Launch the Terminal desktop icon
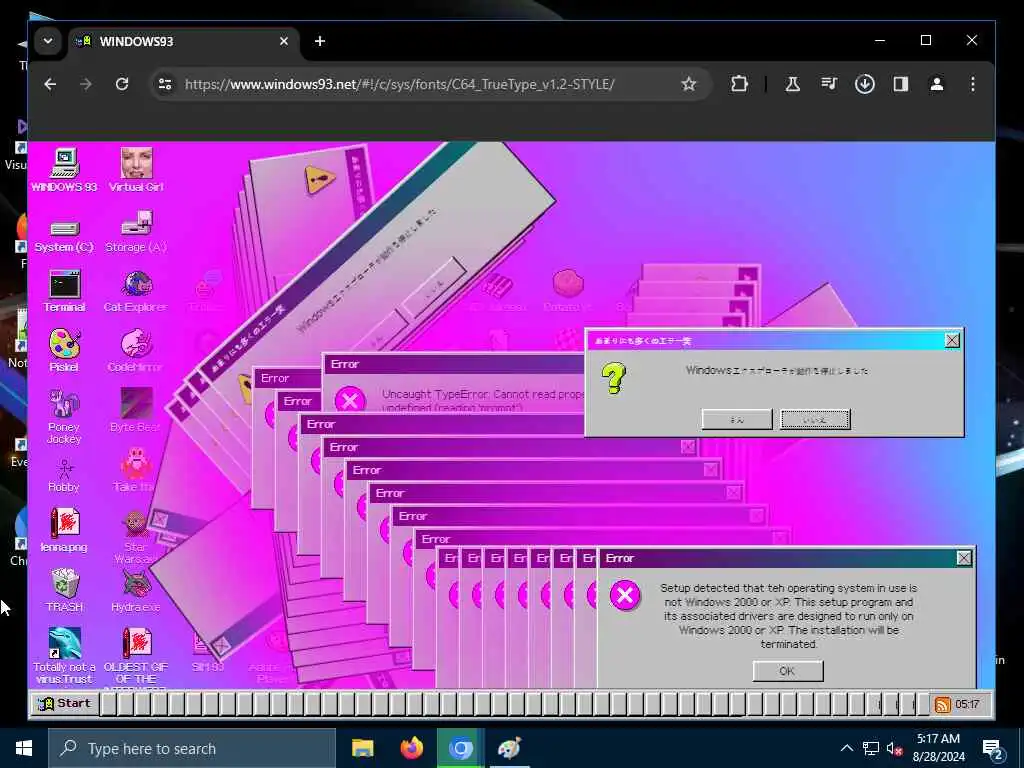The image size is (1024, 768). coord(64,292)
